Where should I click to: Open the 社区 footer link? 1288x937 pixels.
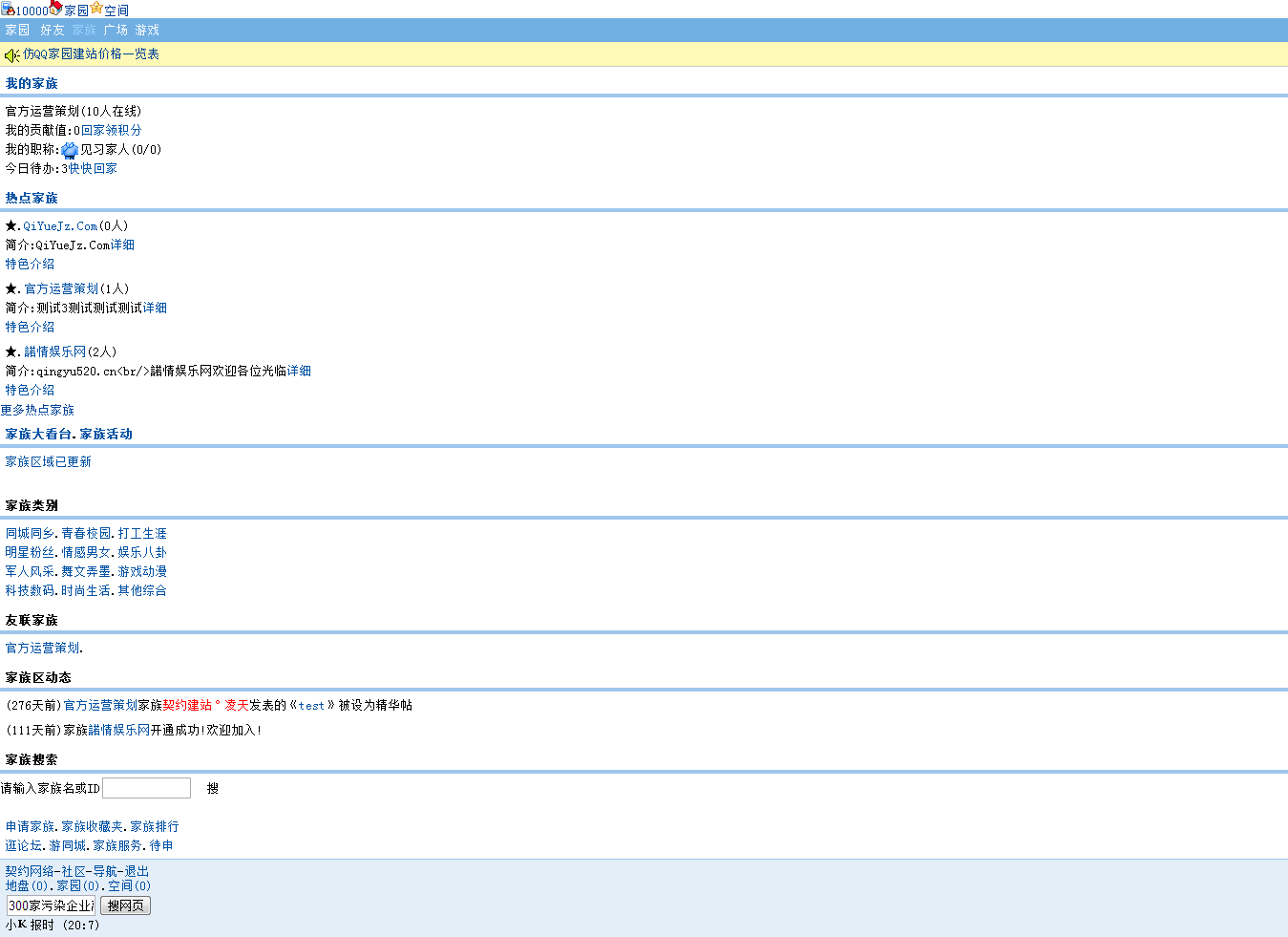(74, 872)
